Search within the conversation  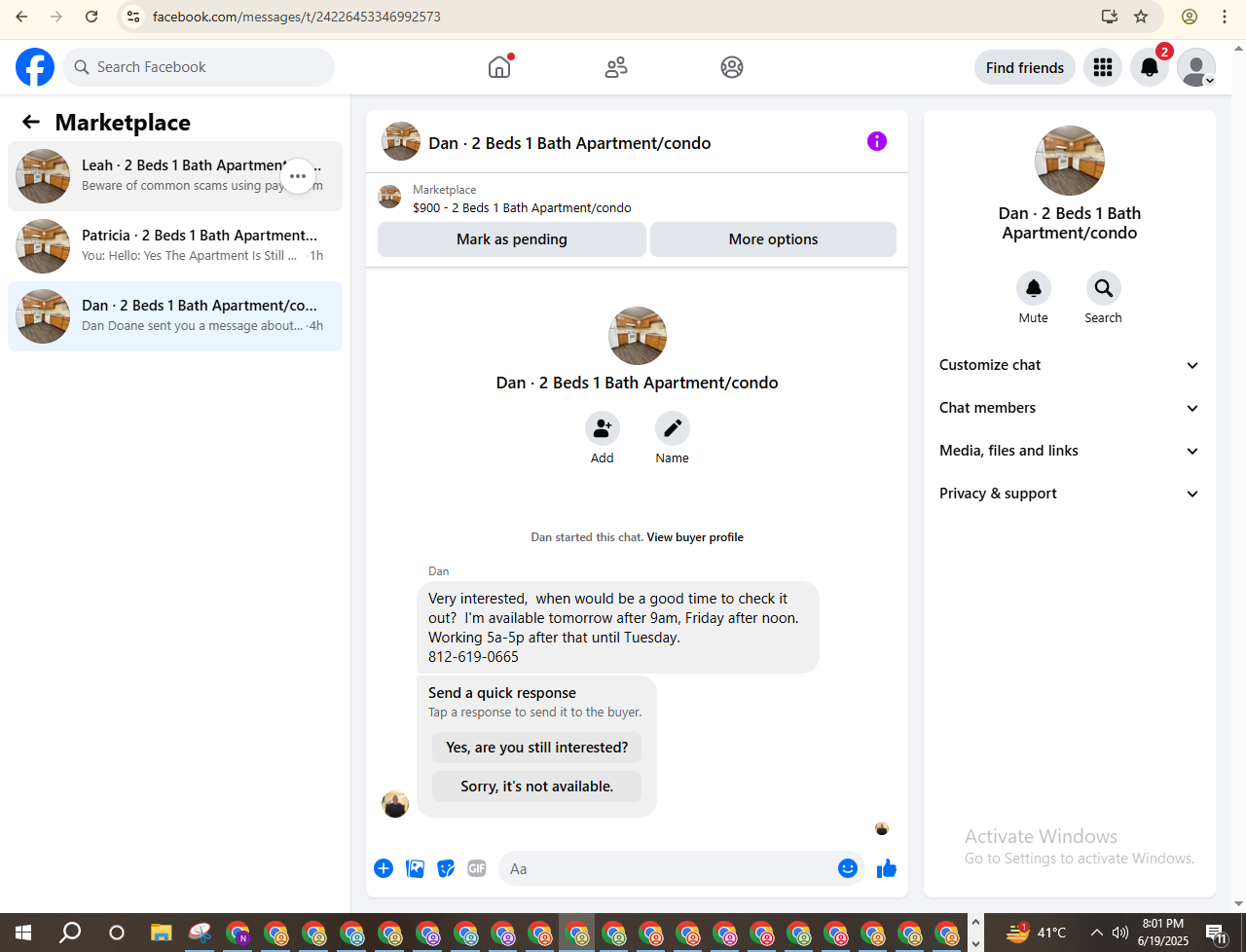click(x=1104, y=288)
